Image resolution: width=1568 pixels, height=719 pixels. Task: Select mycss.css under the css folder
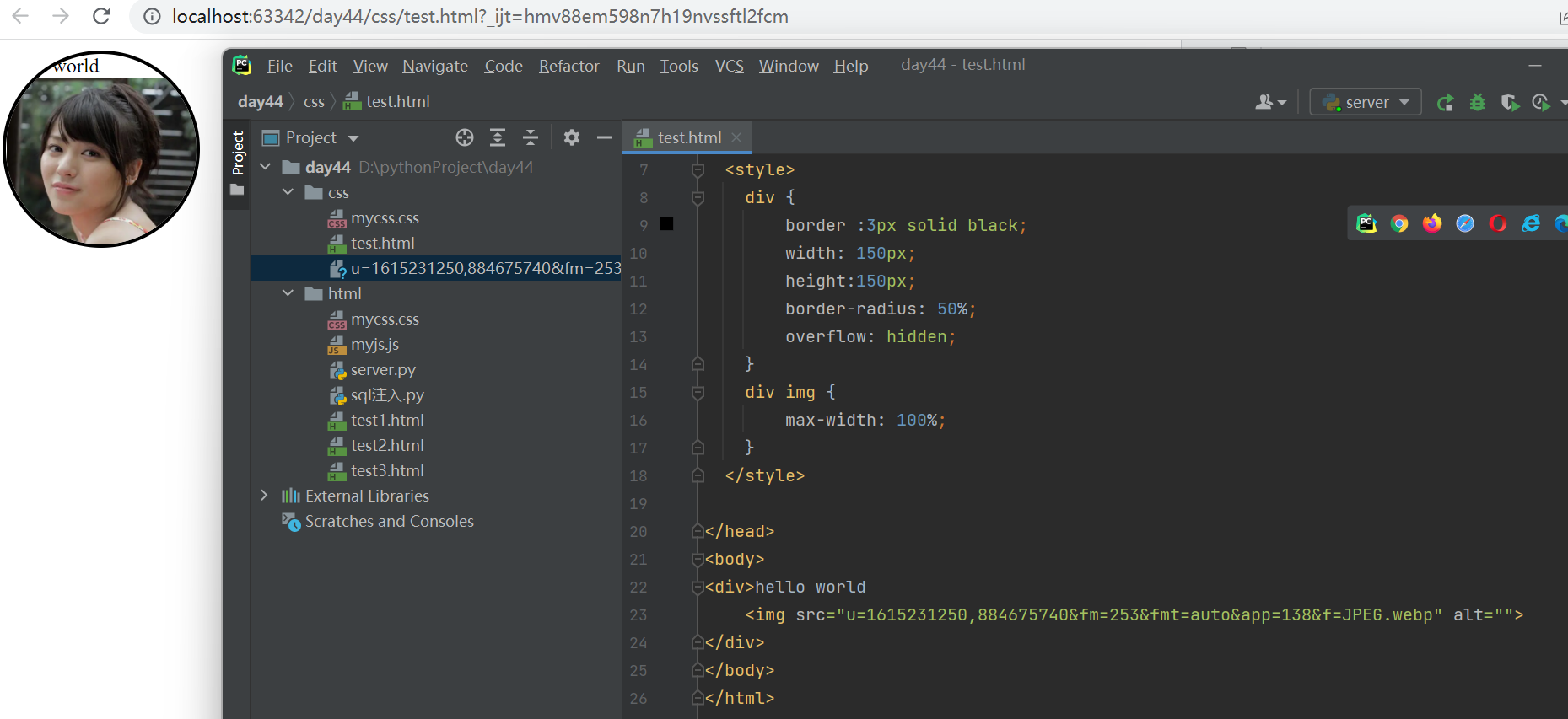pyautogui.click(x=374, y=218)
